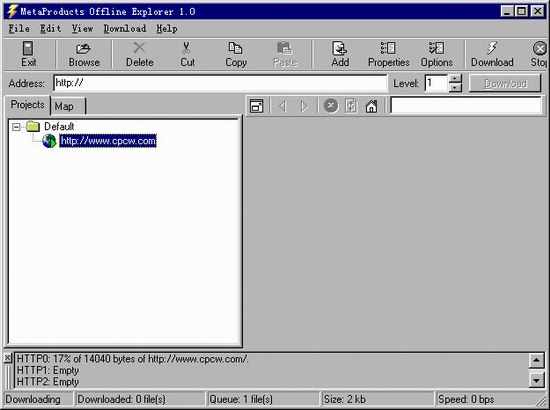Viewport: 550px width, 410px height.
Task: Open the Help menu
Action: pos(167,28)
